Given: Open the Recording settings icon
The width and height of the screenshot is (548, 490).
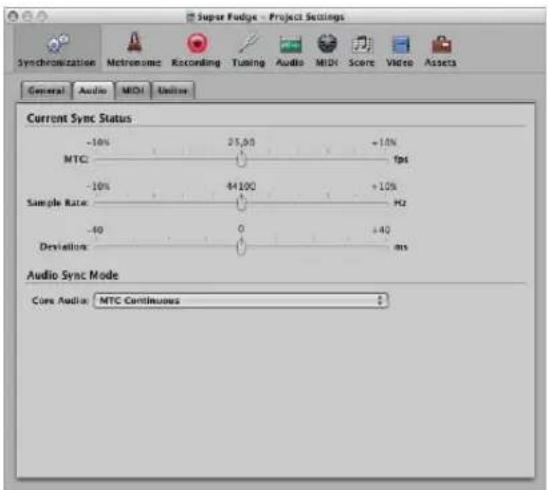Looking at the screenshot, I should (x=196, y=49).
